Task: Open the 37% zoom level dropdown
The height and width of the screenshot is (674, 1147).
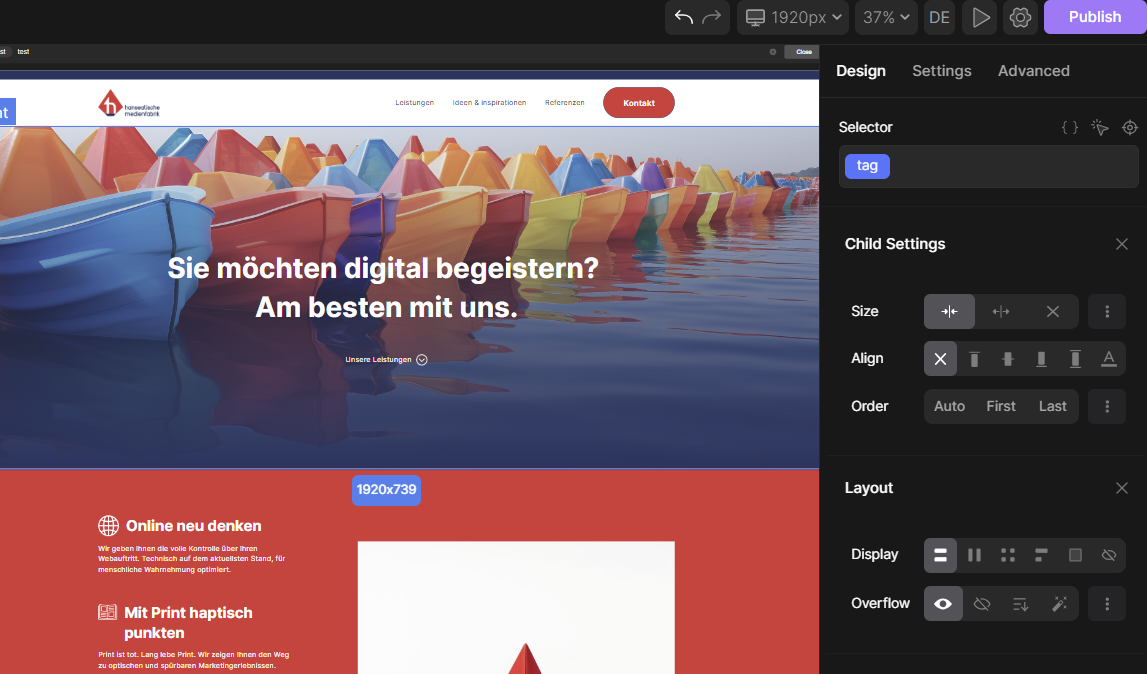Action: tap(886, 17)
